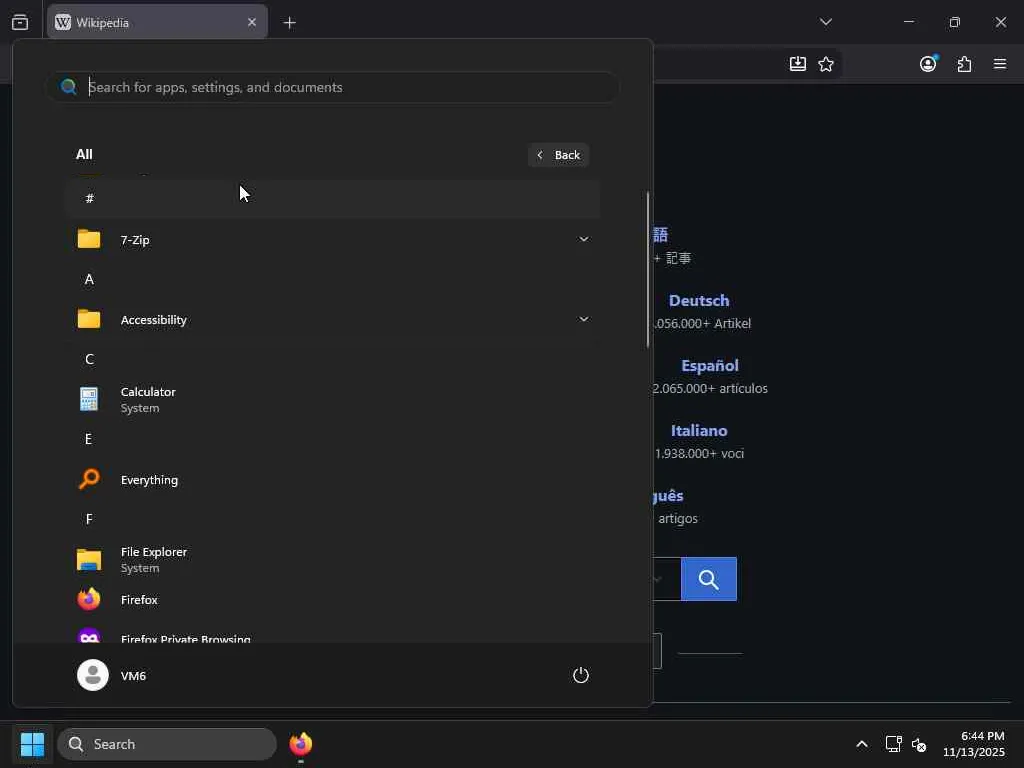The image size is (1024, 768).
Task: Open the Italiano Wikipedia link
Action: point(699,430)
